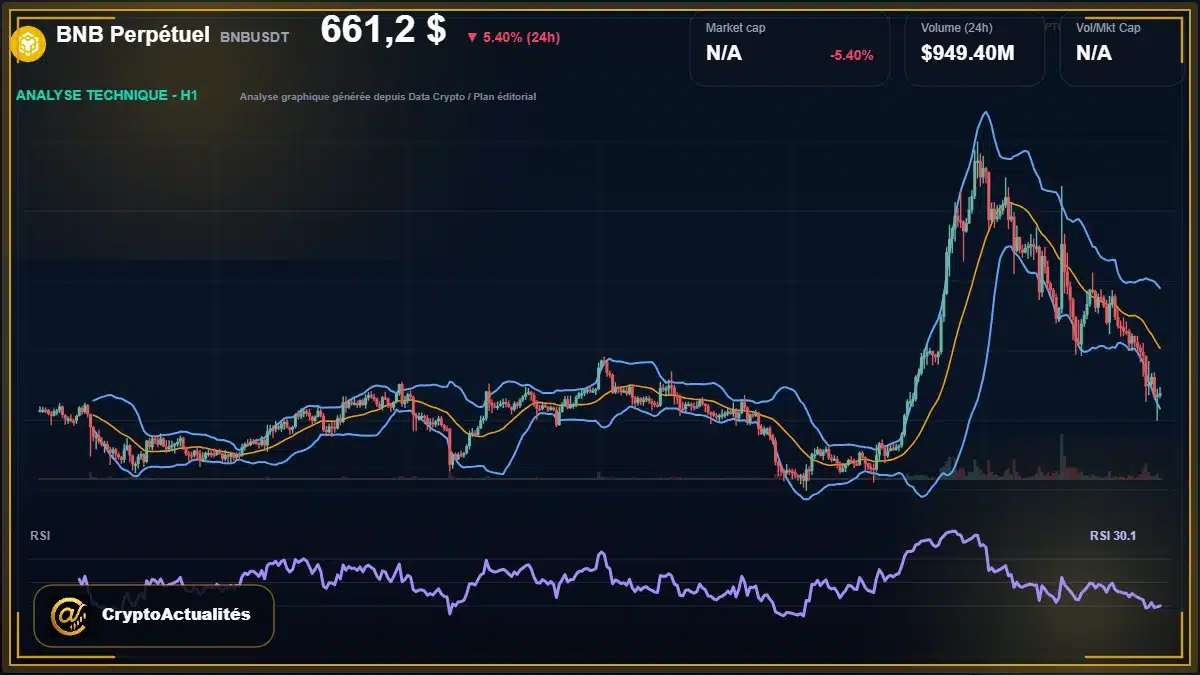Click the "RSI" label left of indicator

pyautogui.click(x=40, y=536)
